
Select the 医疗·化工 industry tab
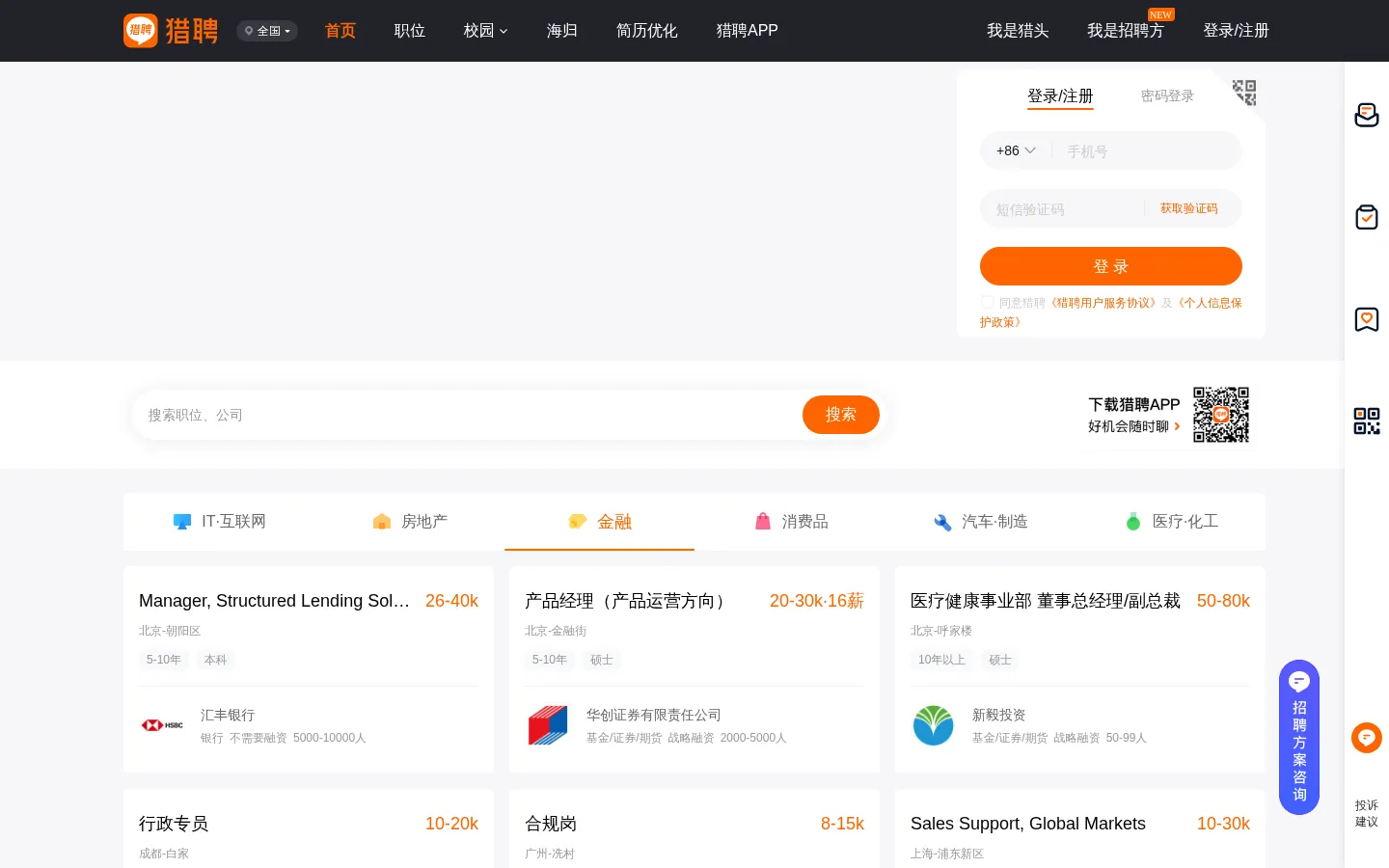point(1171,522)
